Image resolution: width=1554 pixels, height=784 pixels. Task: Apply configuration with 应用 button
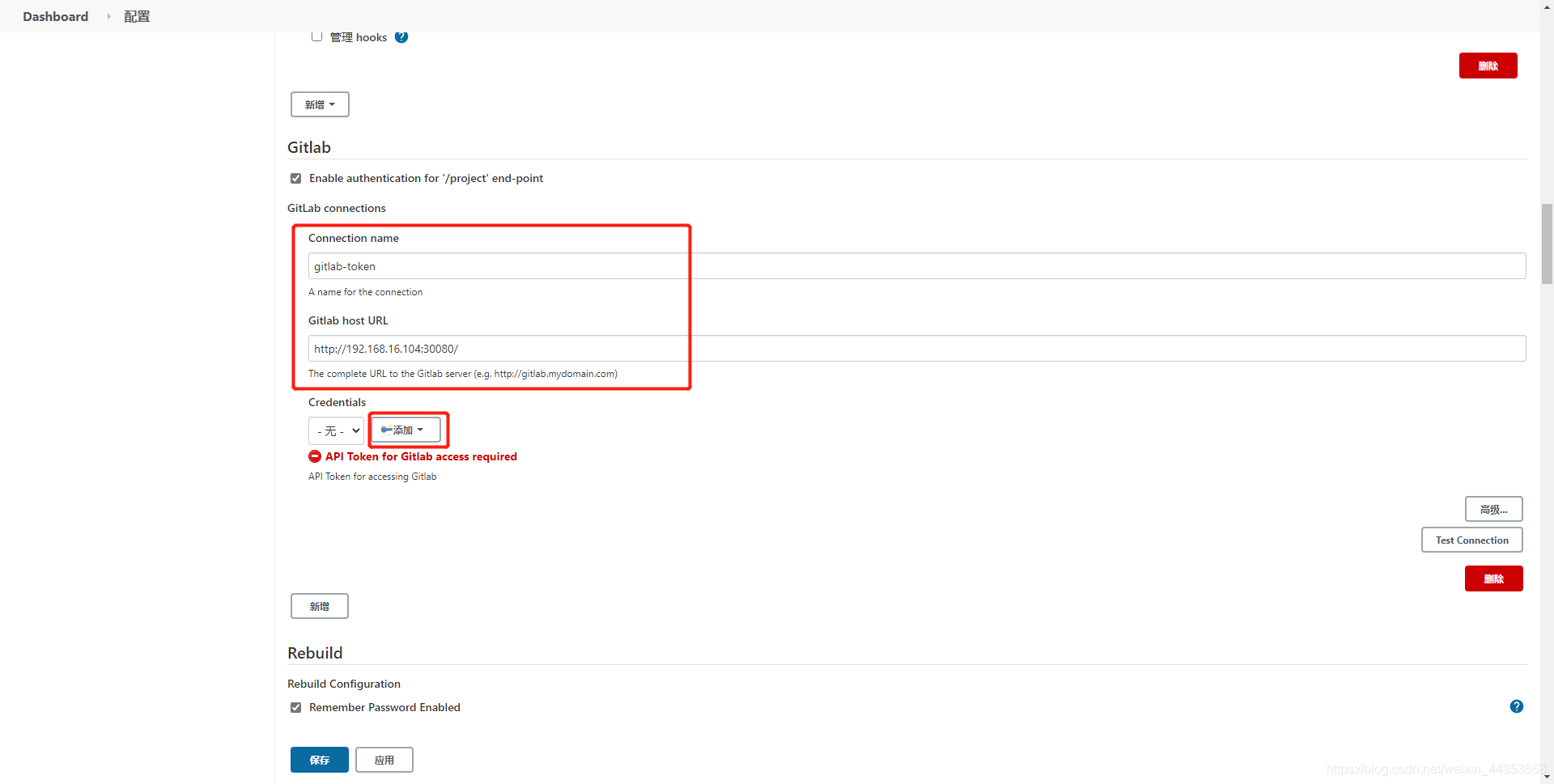tap(384, 760)
